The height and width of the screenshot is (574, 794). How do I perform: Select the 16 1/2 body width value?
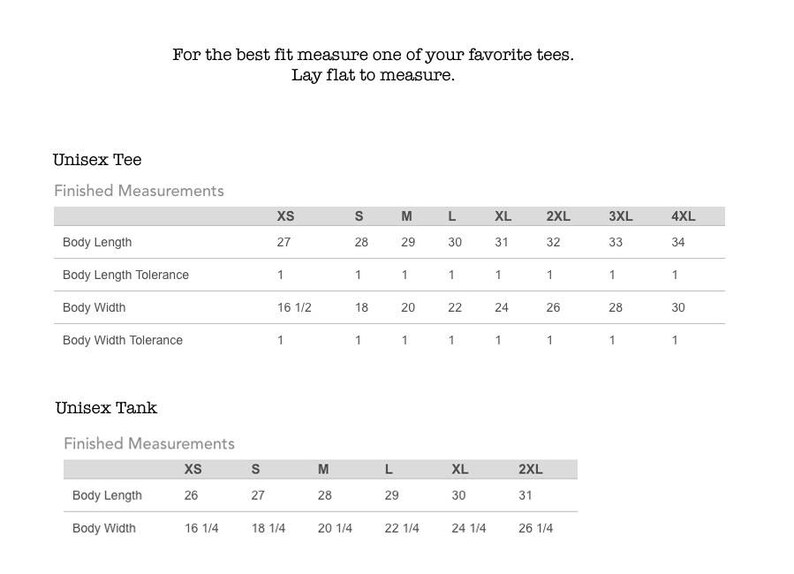tap(294, 308)
